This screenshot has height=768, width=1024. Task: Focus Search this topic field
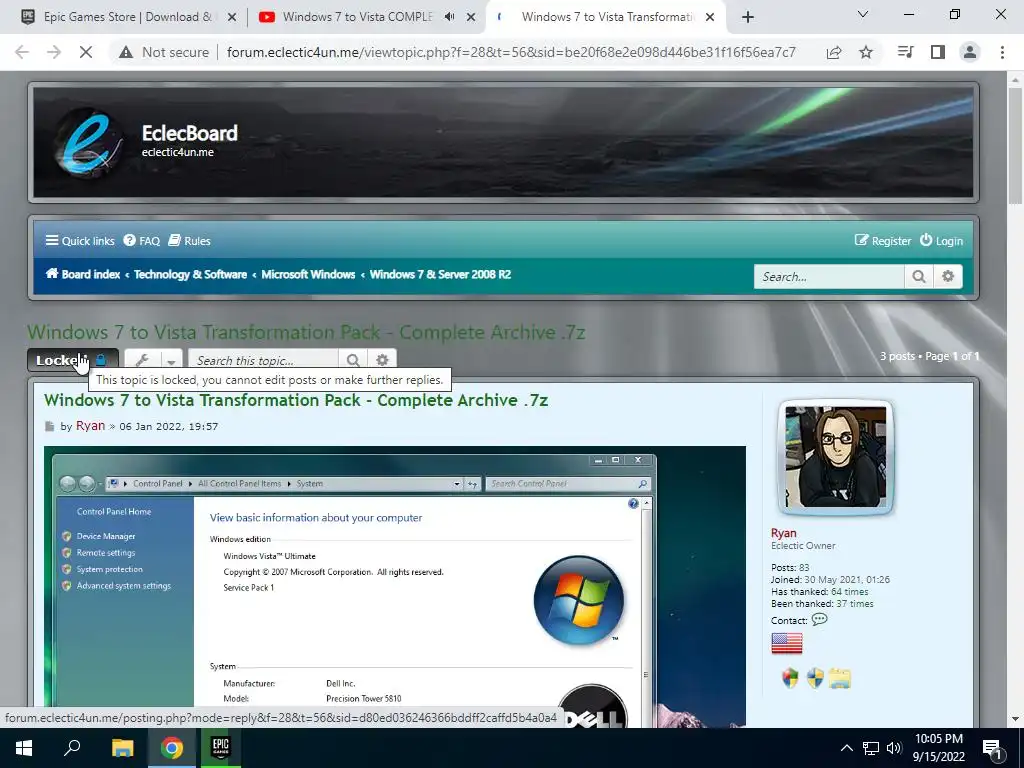pyautogui.click(x=263, y=360)
